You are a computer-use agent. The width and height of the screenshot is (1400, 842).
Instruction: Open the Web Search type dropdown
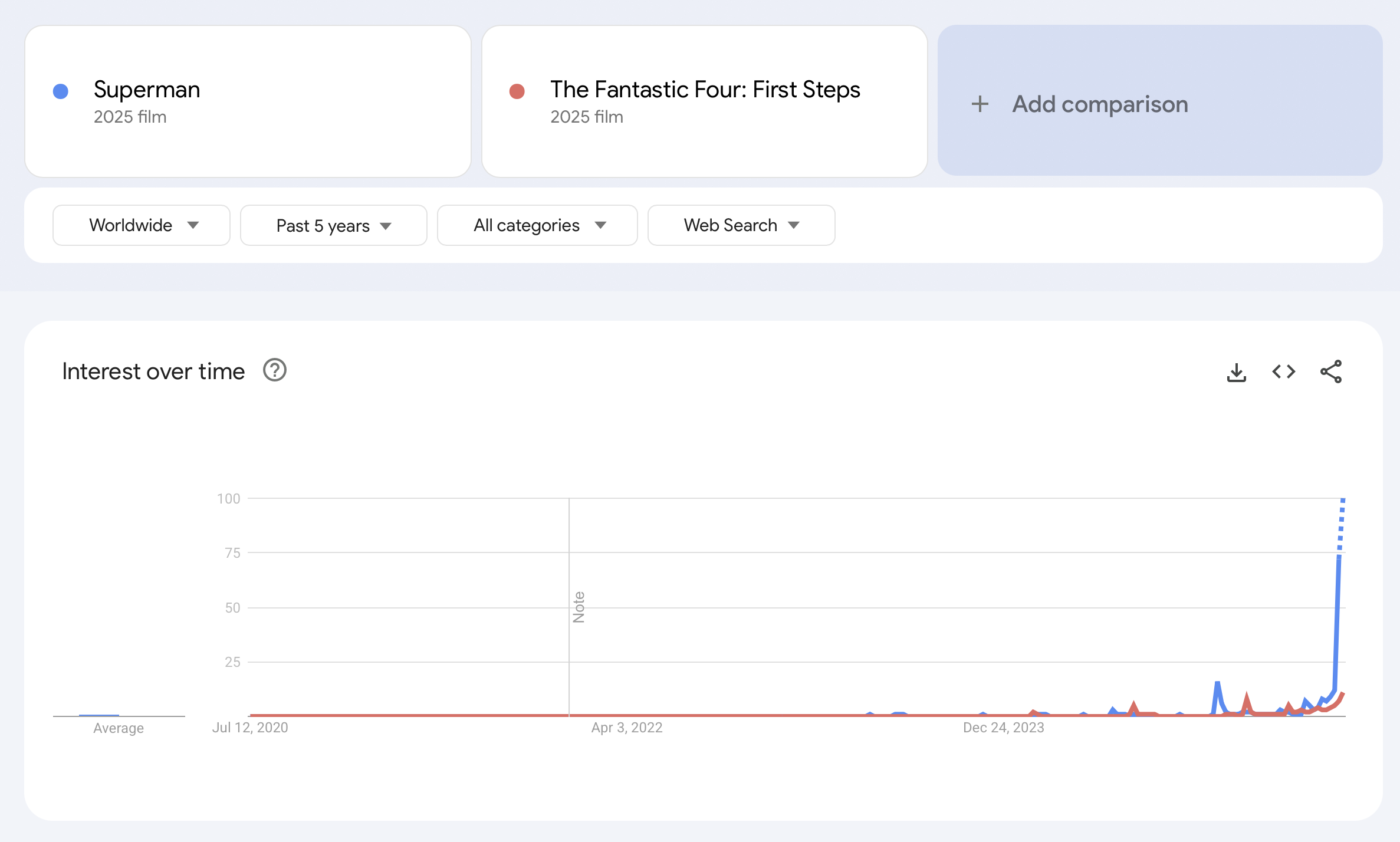[741, 225]
